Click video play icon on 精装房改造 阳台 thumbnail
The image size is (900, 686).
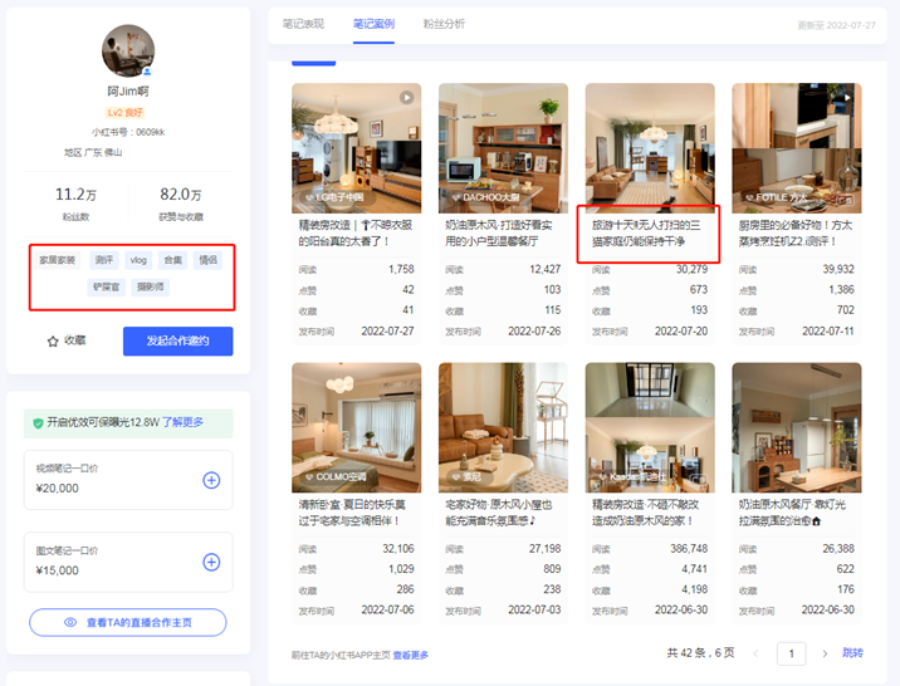pos(406,98)
